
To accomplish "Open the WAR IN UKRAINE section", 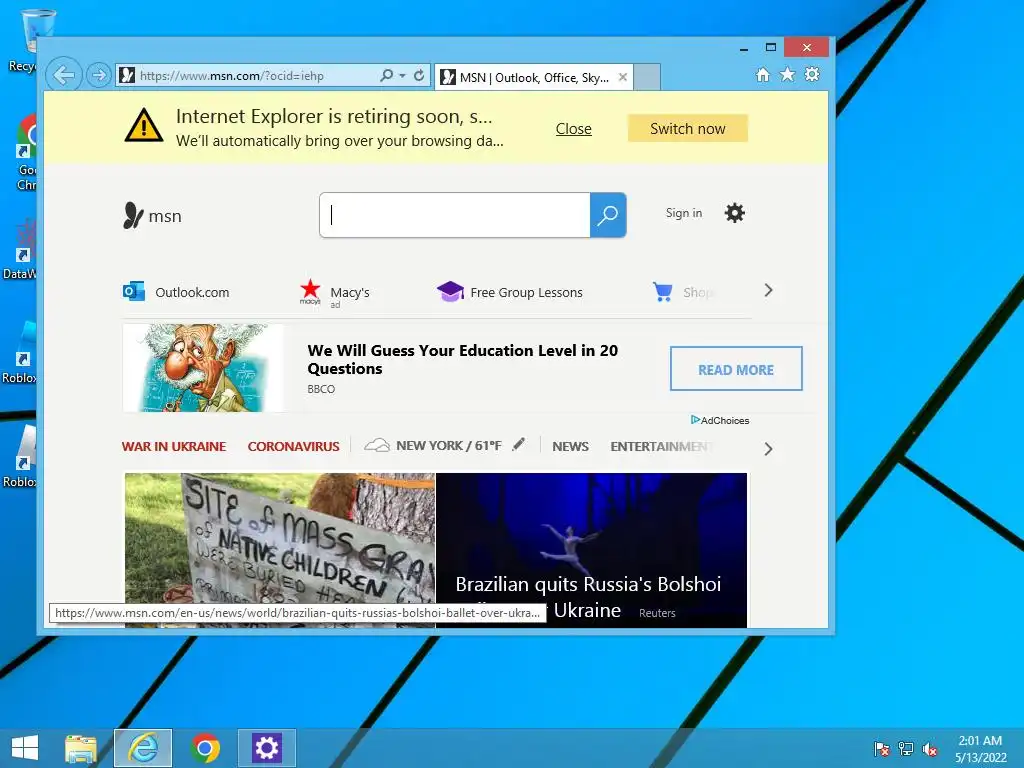I will click(x=174, y=447).
